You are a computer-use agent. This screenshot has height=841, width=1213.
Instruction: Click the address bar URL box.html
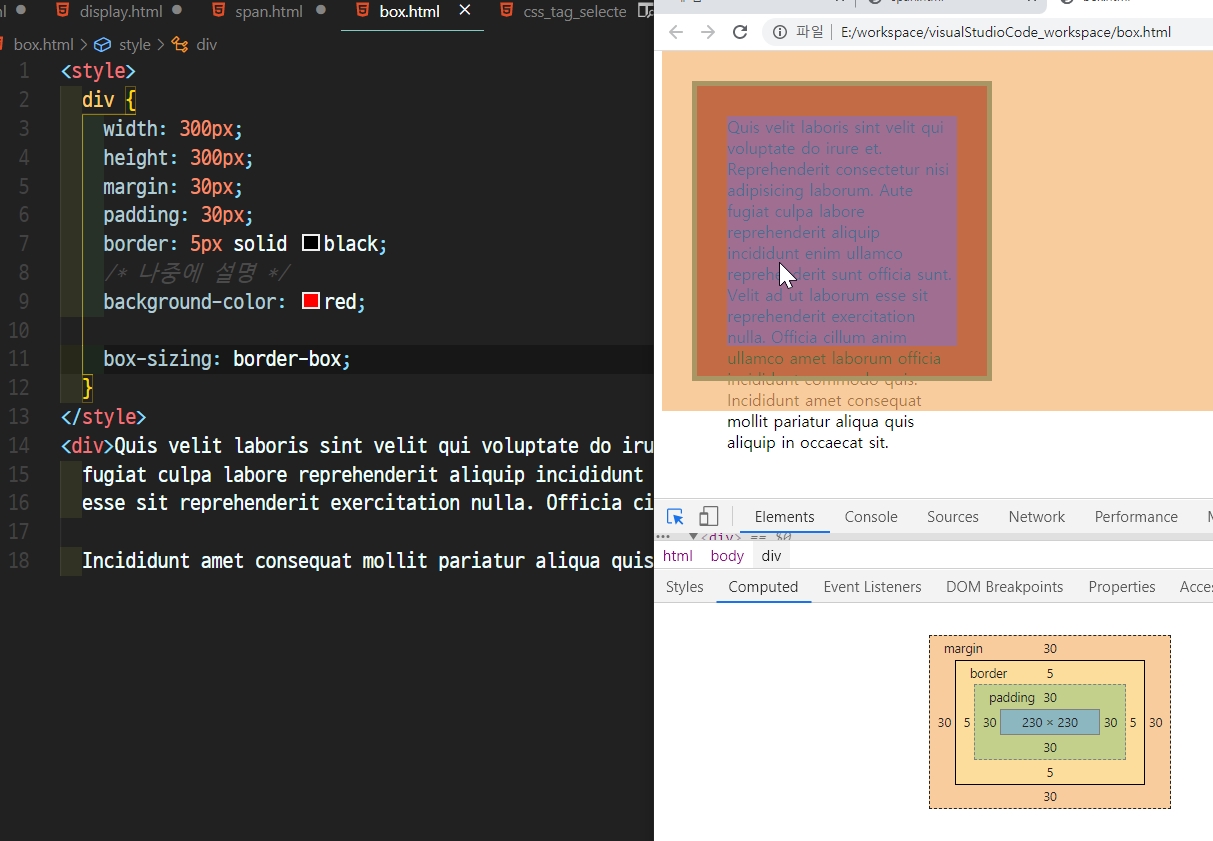coord(1006,32)
